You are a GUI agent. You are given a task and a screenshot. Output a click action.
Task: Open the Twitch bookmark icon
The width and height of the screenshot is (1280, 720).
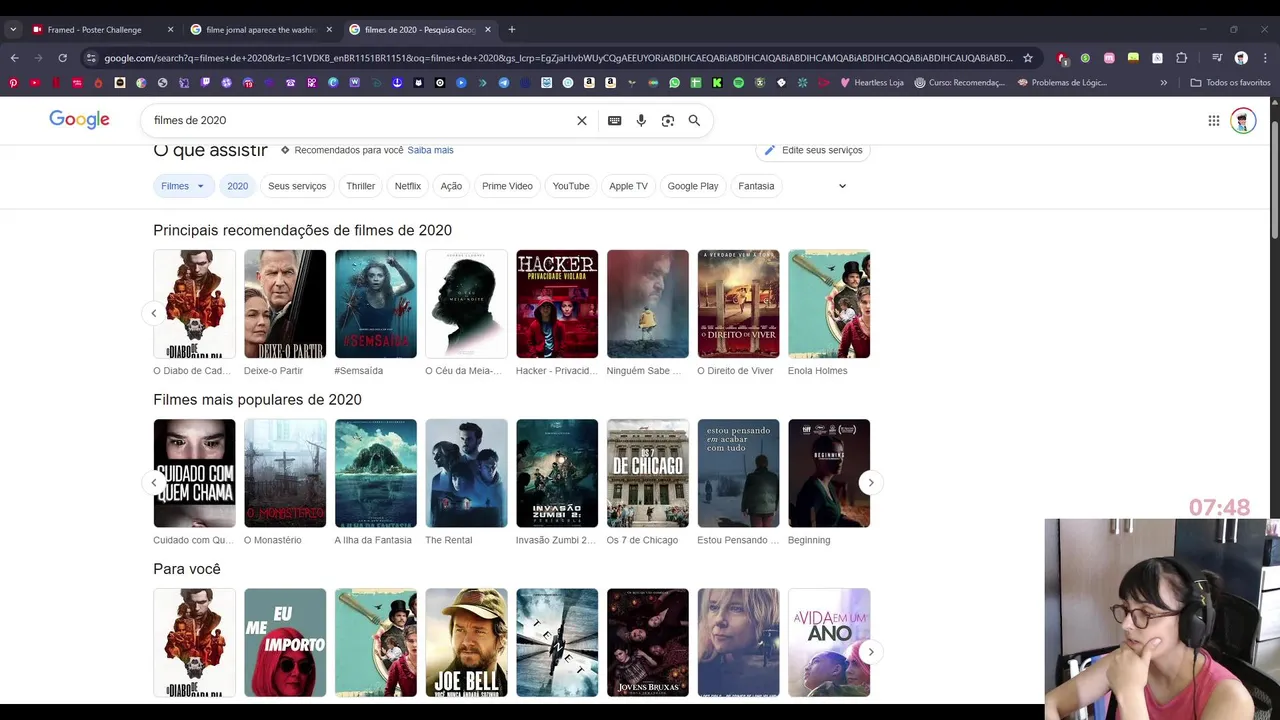205,83
